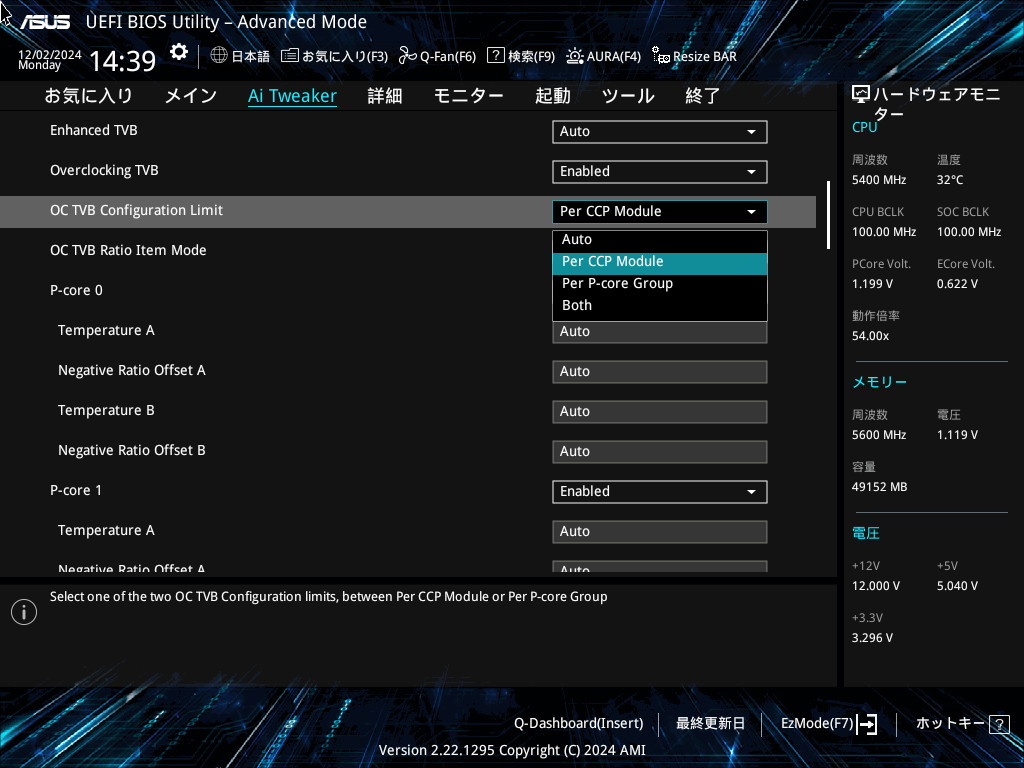Click P-core 0 Temperature B field
The height and width of the screenshot is (768, 1024).
660,411
